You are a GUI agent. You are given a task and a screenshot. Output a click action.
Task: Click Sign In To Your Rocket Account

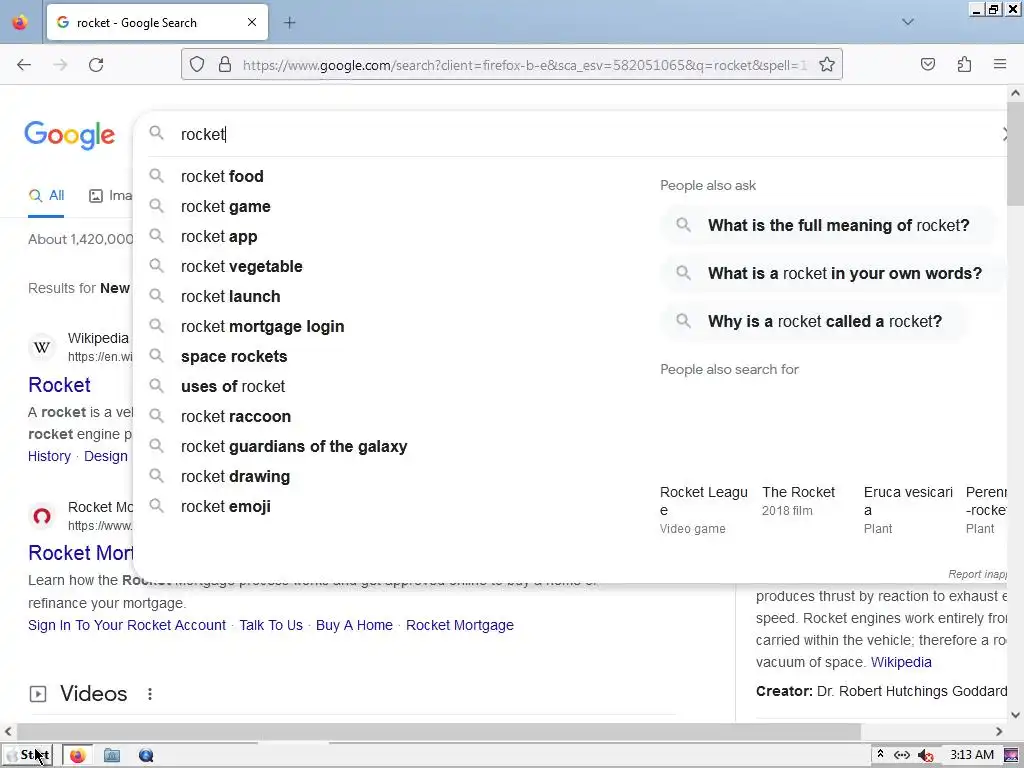tap(127, 626)
